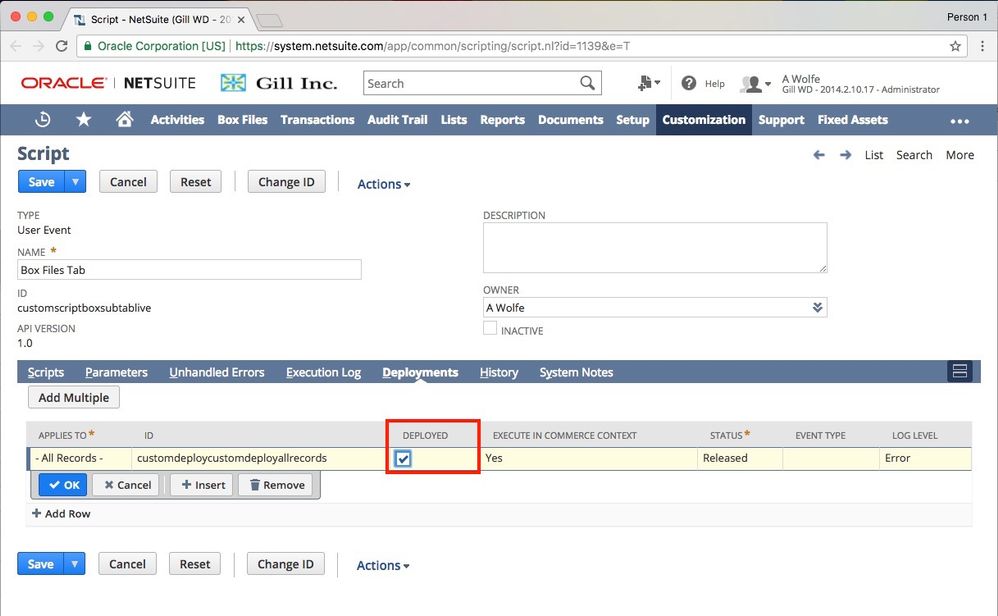Image resolution: width=998 pixels, height=616 pixels.
Task: Switch to the Execution Log tab
Action: (x=323, y=372)
